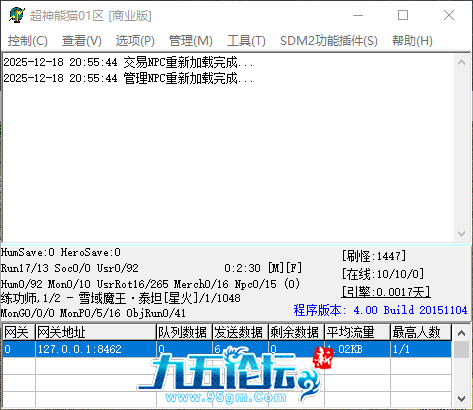Click the Run17/13 Soc0/0 Usr0/92 status line
Image resolution: width=473 pixels, height=410 pixels.
pyautogui.click(x=70, y=268)
